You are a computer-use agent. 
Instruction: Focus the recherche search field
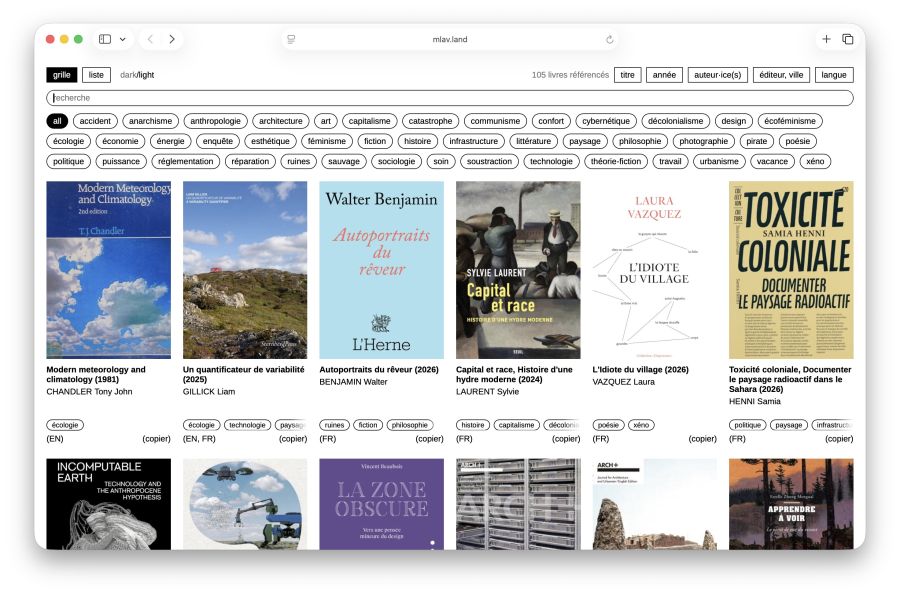coord(449,98)
